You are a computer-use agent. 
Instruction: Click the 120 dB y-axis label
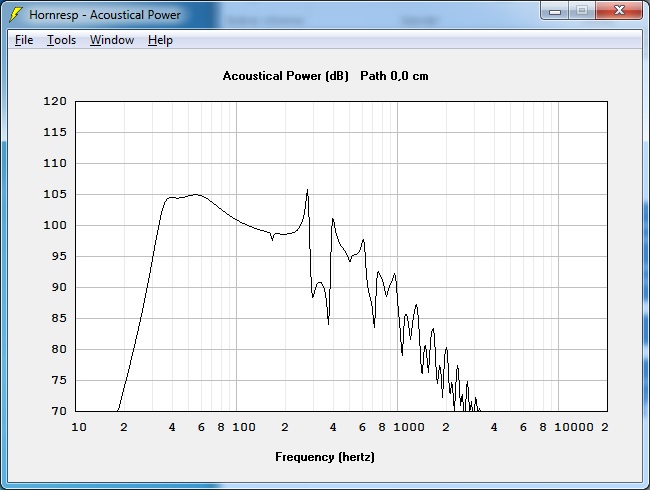coord(55,101)
